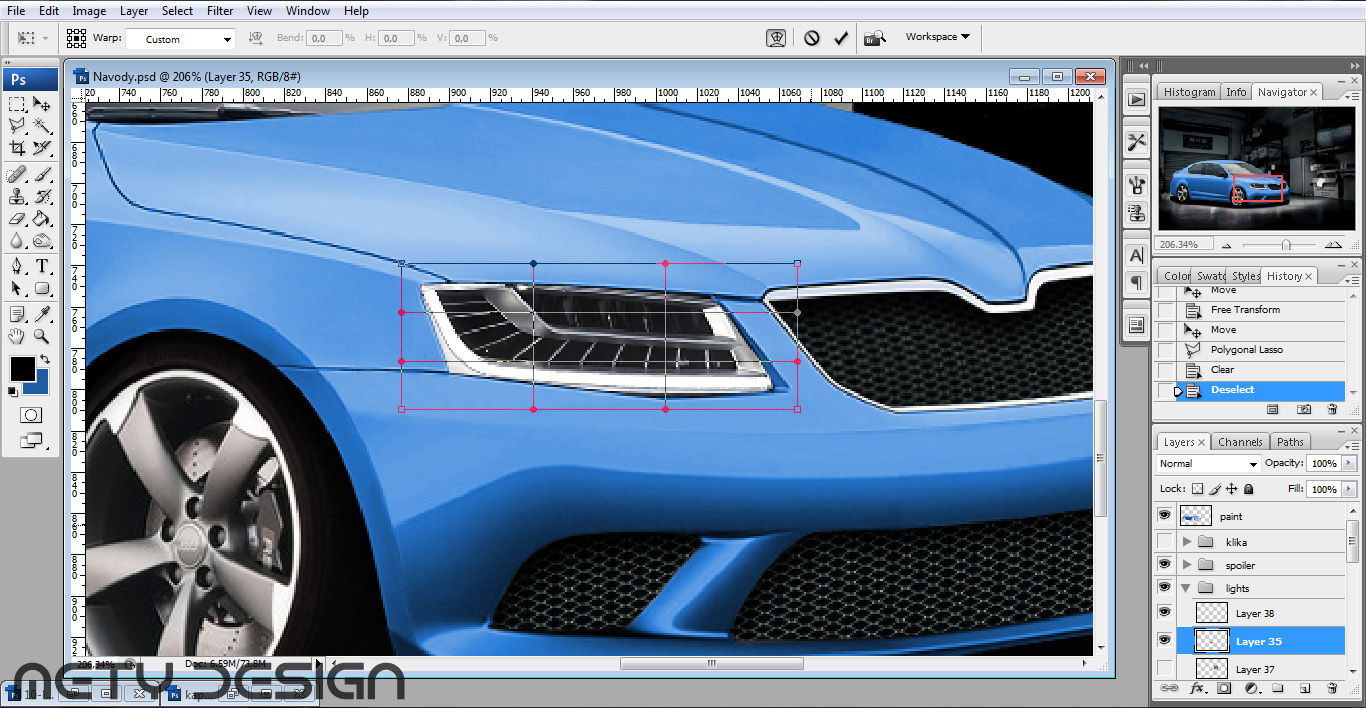Viewport: 1366px width, 708px height.
Task: Create a new layer in Layers panel
Action: point(1304,689)
